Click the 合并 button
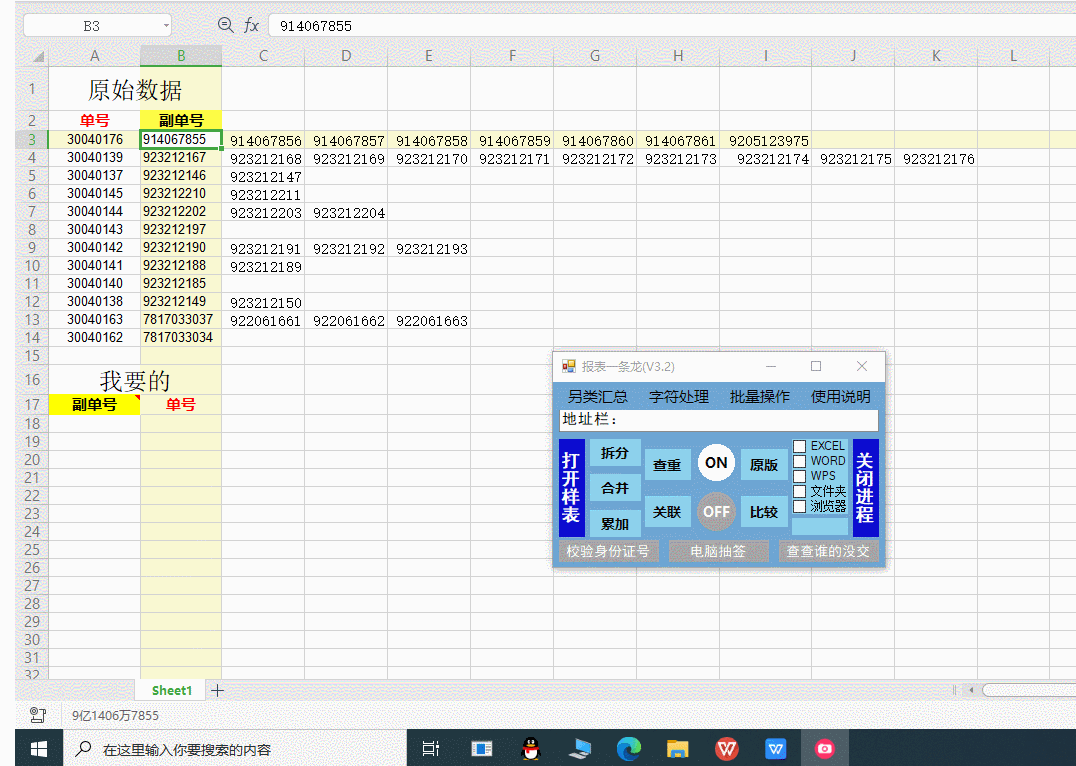1076x766 pixels. pyautogui.click(x=615, y=488)
